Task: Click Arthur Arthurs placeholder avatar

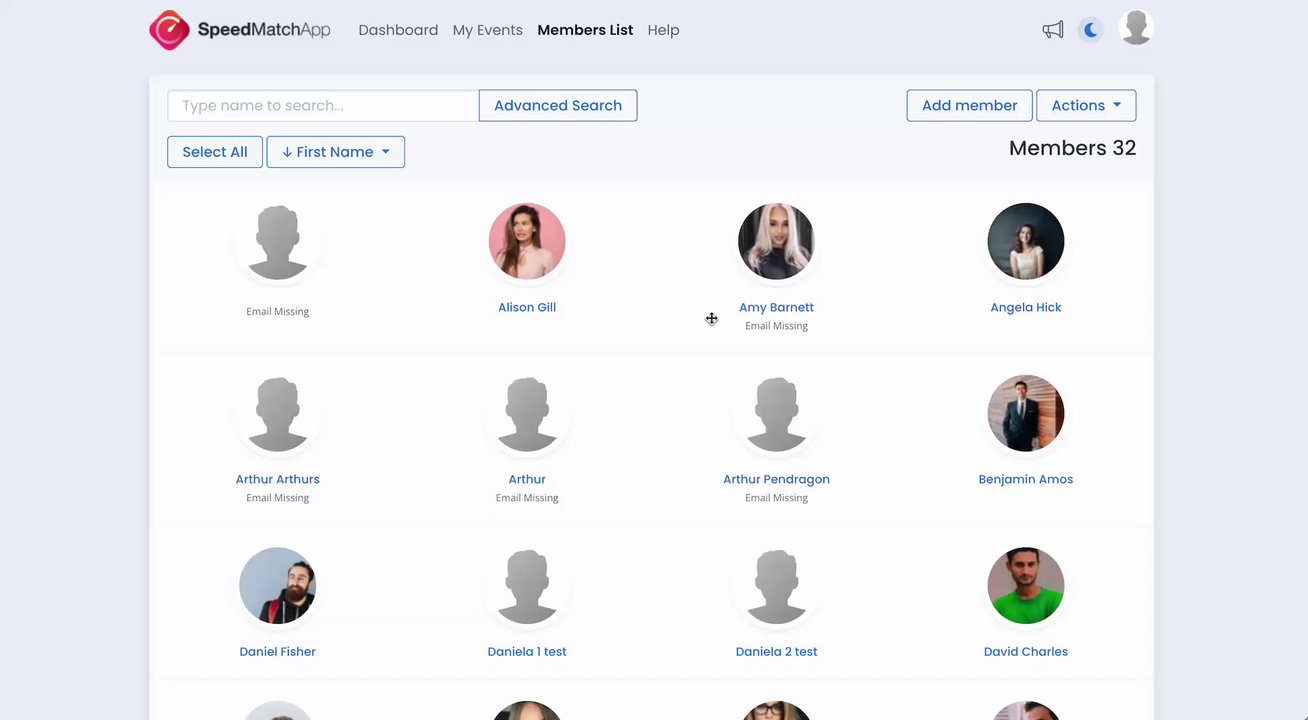Action: tap(277, 413)
